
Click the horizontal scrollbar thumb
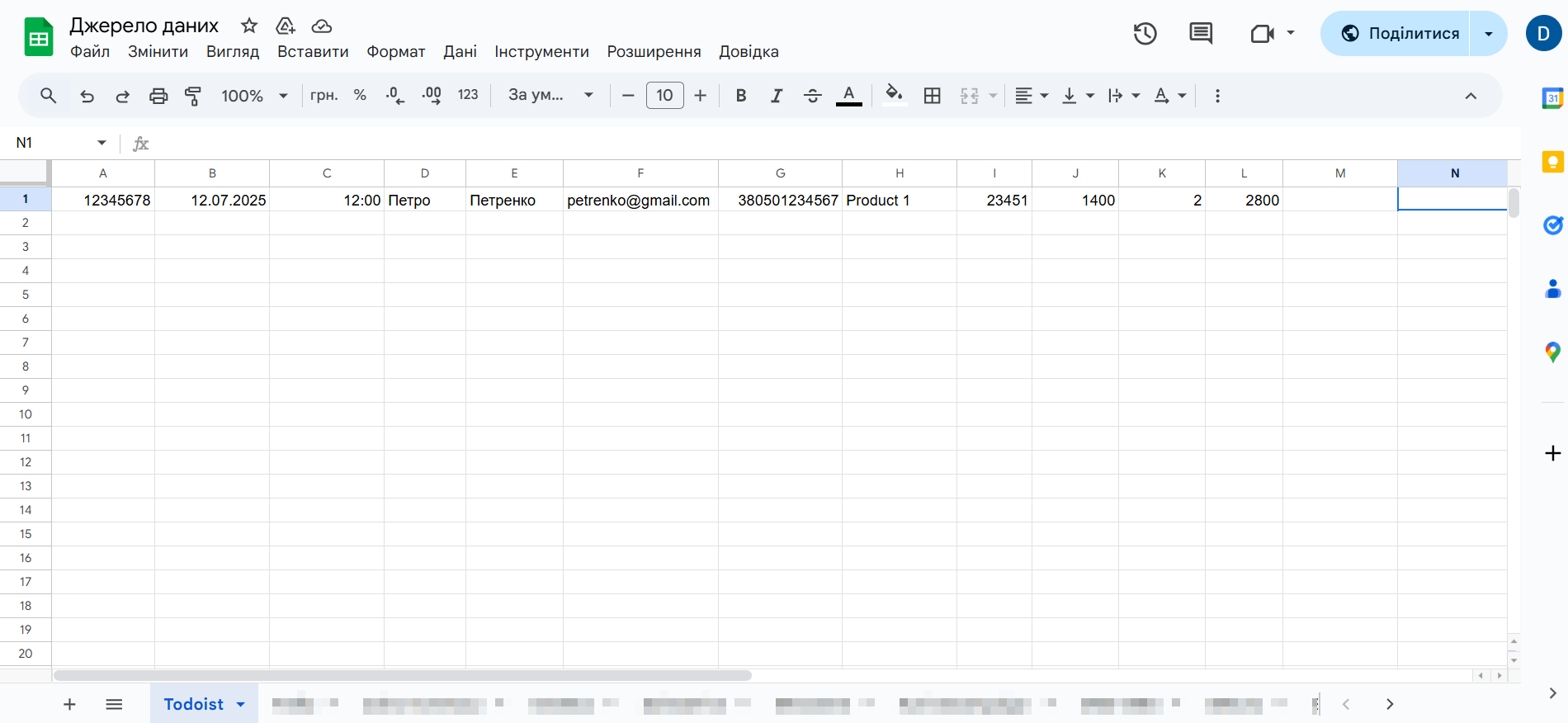(x=403, y=675)
